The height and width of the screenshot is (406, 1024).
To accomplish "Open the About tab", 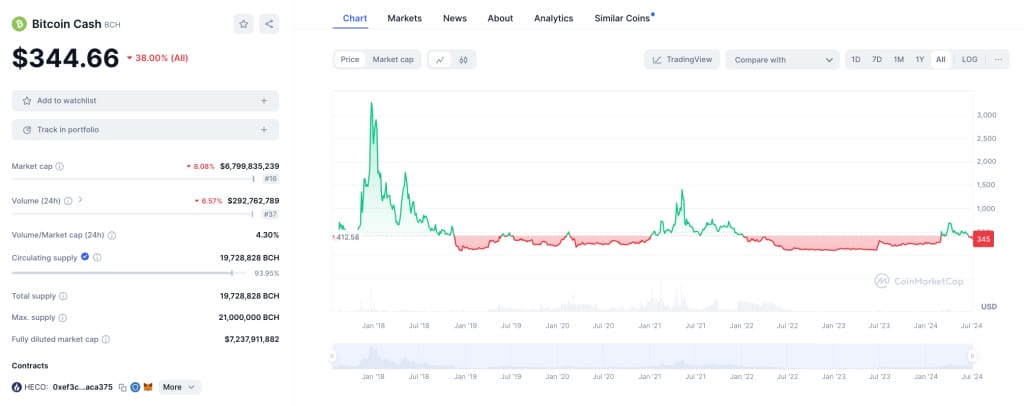I will pos(500,18).
